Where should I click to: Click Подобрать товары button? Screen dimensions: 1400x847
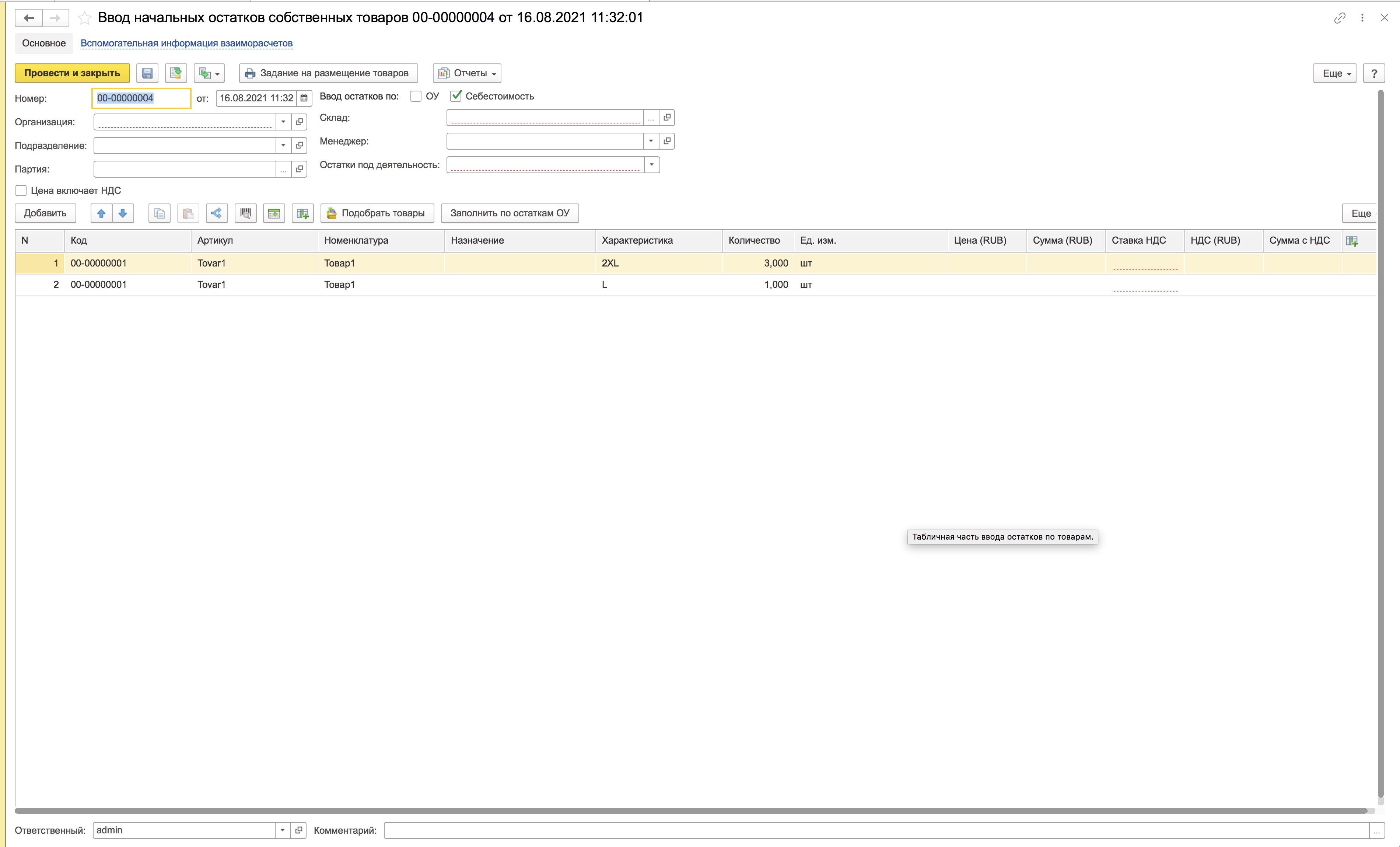(377, 213)
